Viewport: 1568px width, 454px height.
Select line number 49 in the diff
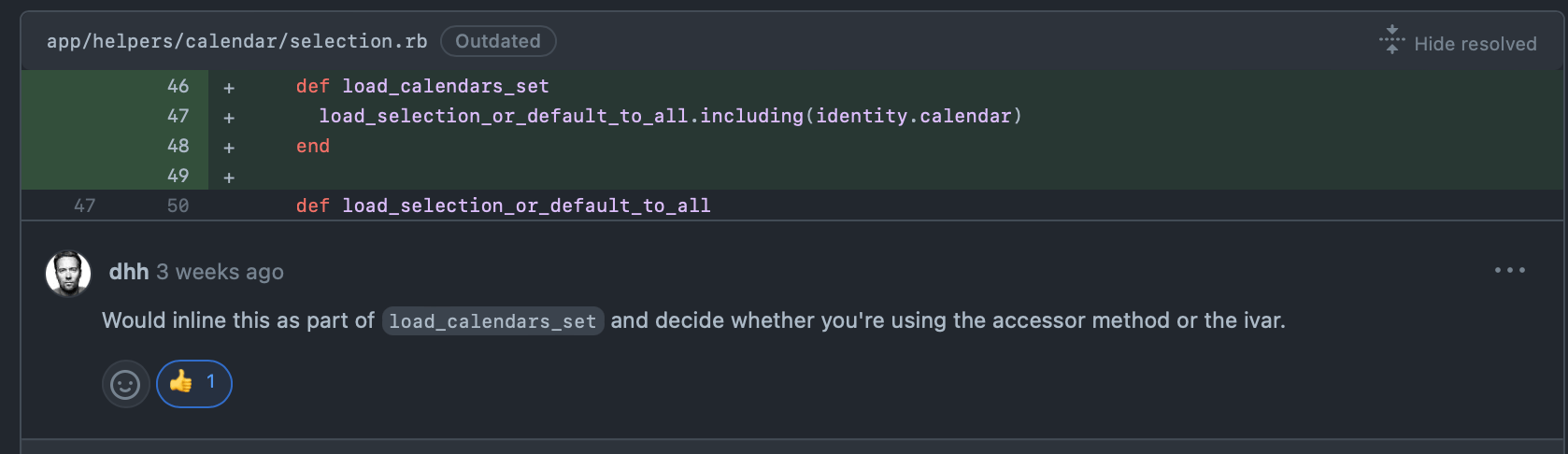tap(178, 176)
